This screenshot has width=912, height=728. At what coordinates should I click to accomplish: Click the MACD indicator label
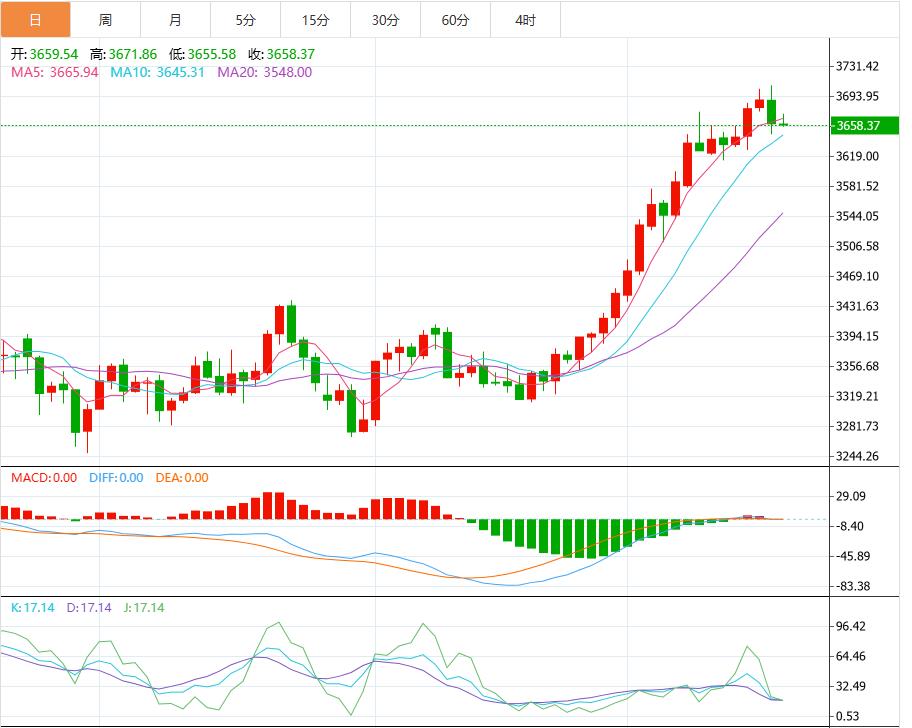click(43, 478)
